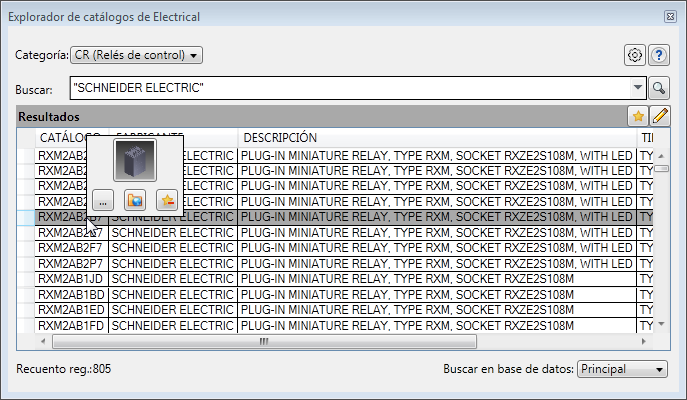Click description cell in RXM2AB1FD row
The width and height of the screenshot is (687, 400).
[437, 326]
